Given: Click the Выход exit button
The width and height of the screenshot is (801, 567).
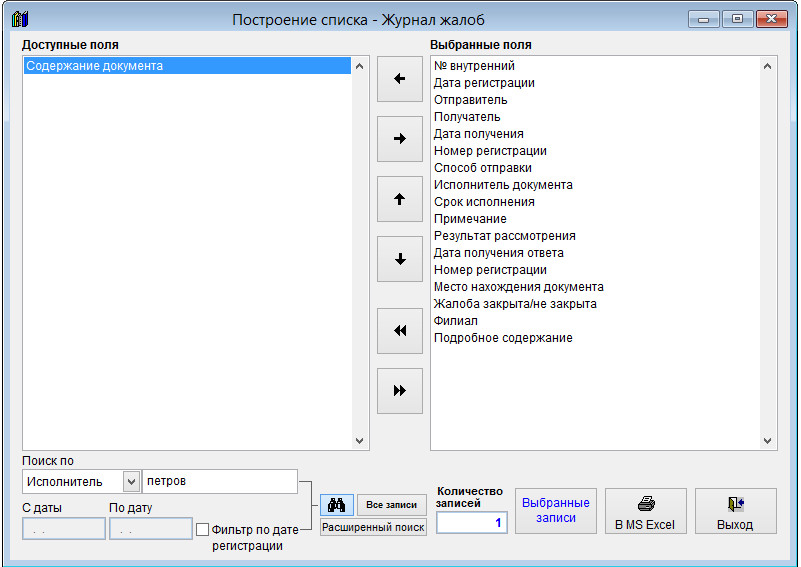Looking at the screenshot, I should (x=736, y=511).
